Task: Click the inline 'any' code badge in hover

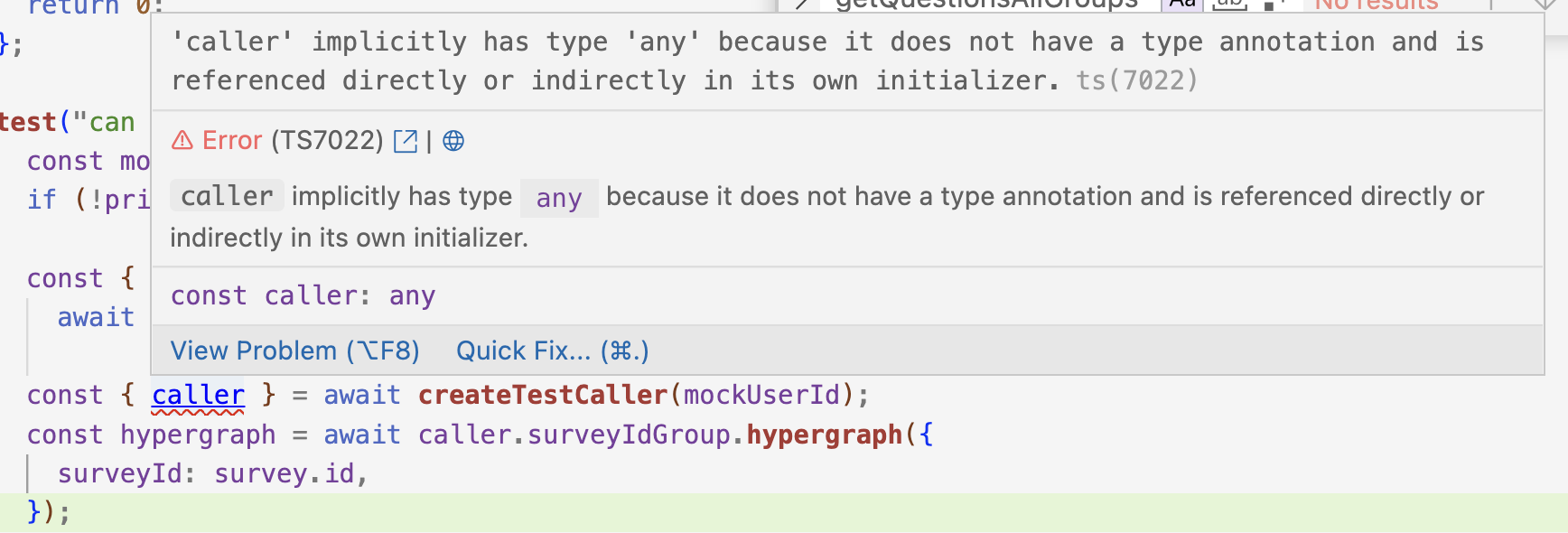Action: click(558, 199)
